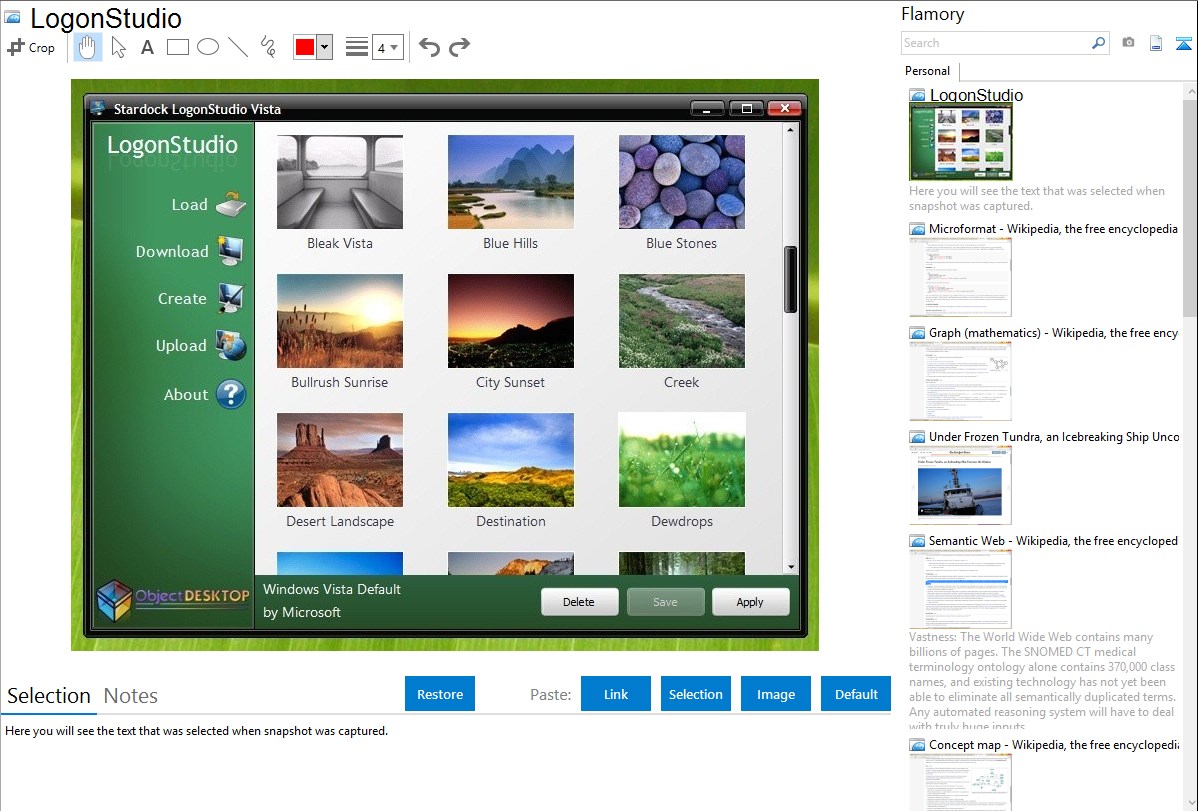
Task: Click the LogonStudio scroll up arrow
Action: [x=791, y=130]
